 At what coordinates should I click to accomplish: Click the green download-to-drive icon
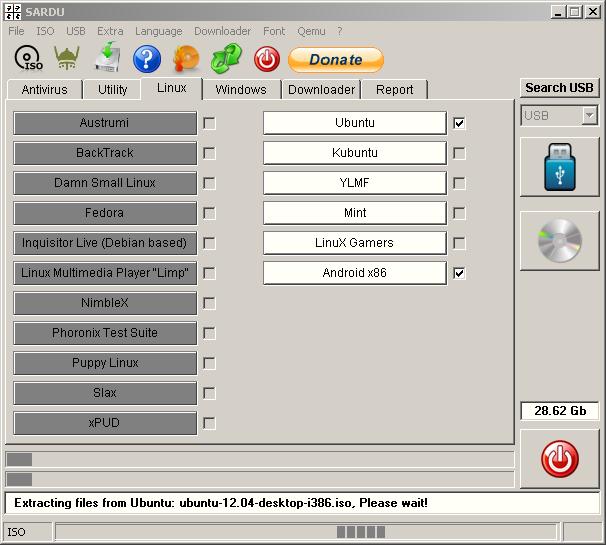(108, 57)
